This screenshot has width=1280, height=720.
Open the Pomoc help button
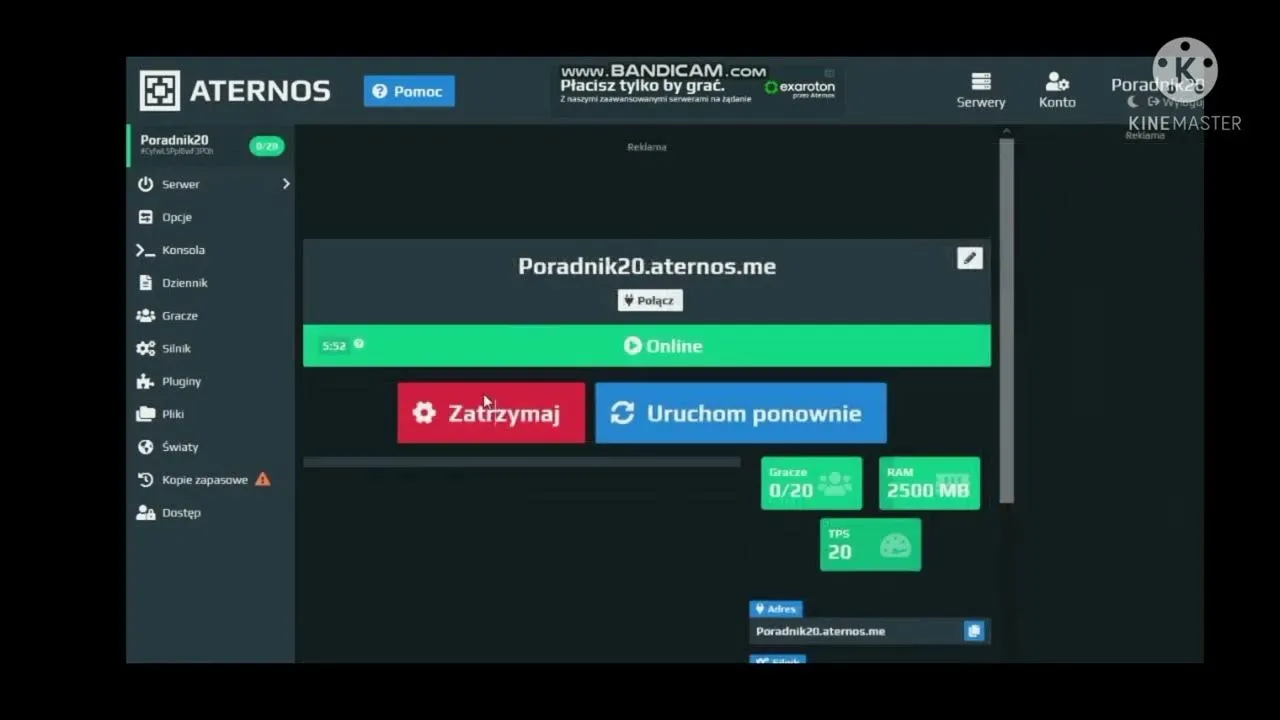(409, 91)
